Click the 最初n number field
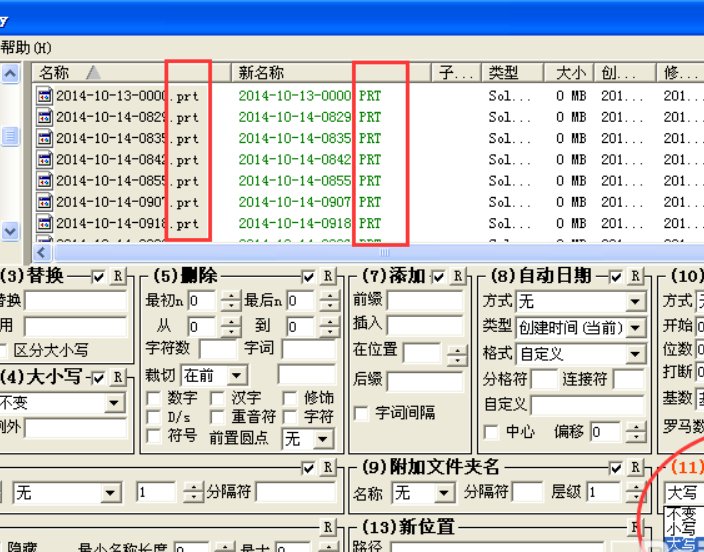704x552 pixels. (x=202, y=300)
